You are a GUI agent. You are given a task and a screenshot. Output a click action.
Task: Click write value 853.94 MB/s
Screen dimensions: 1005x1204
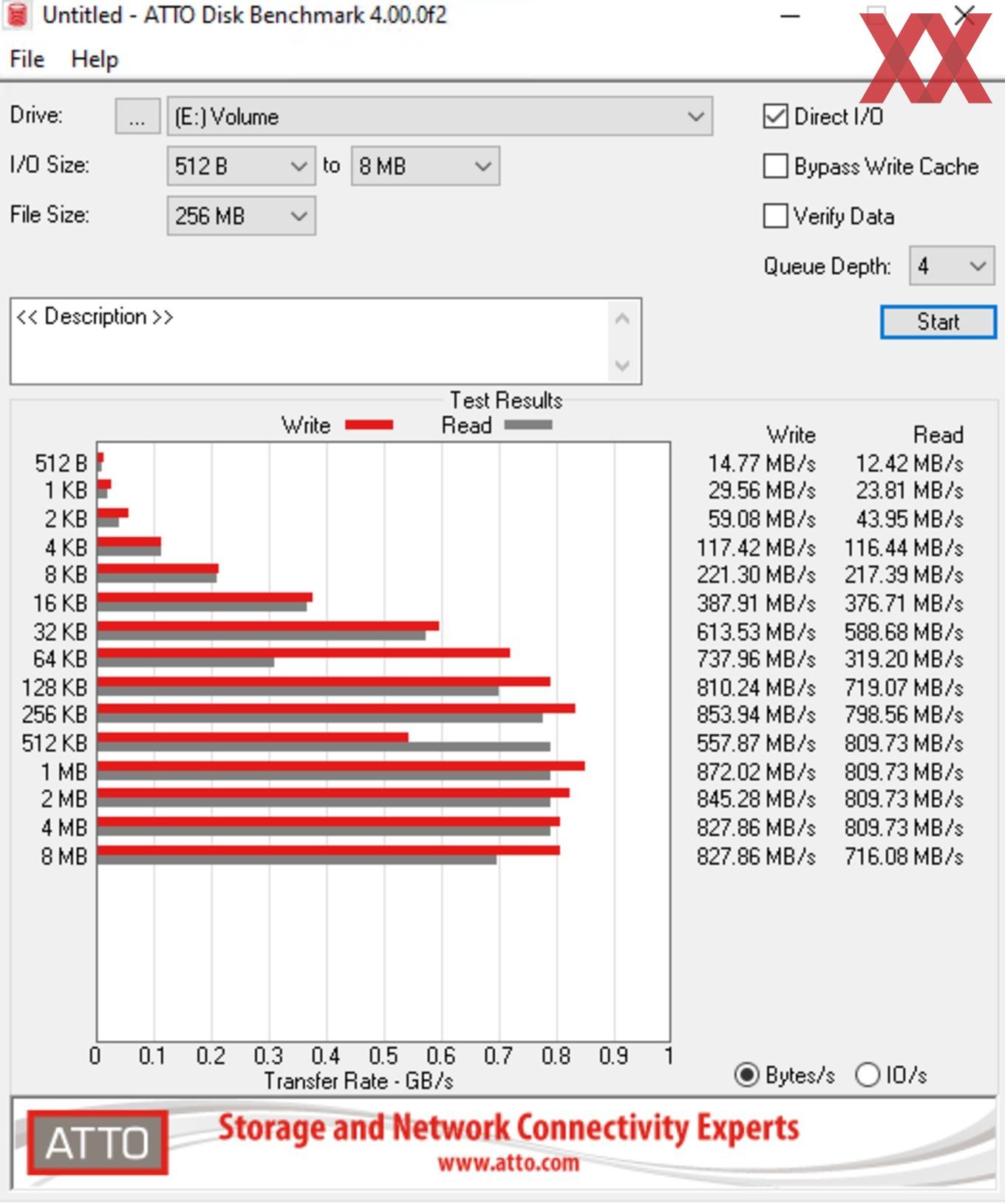[x=756, y=715]
